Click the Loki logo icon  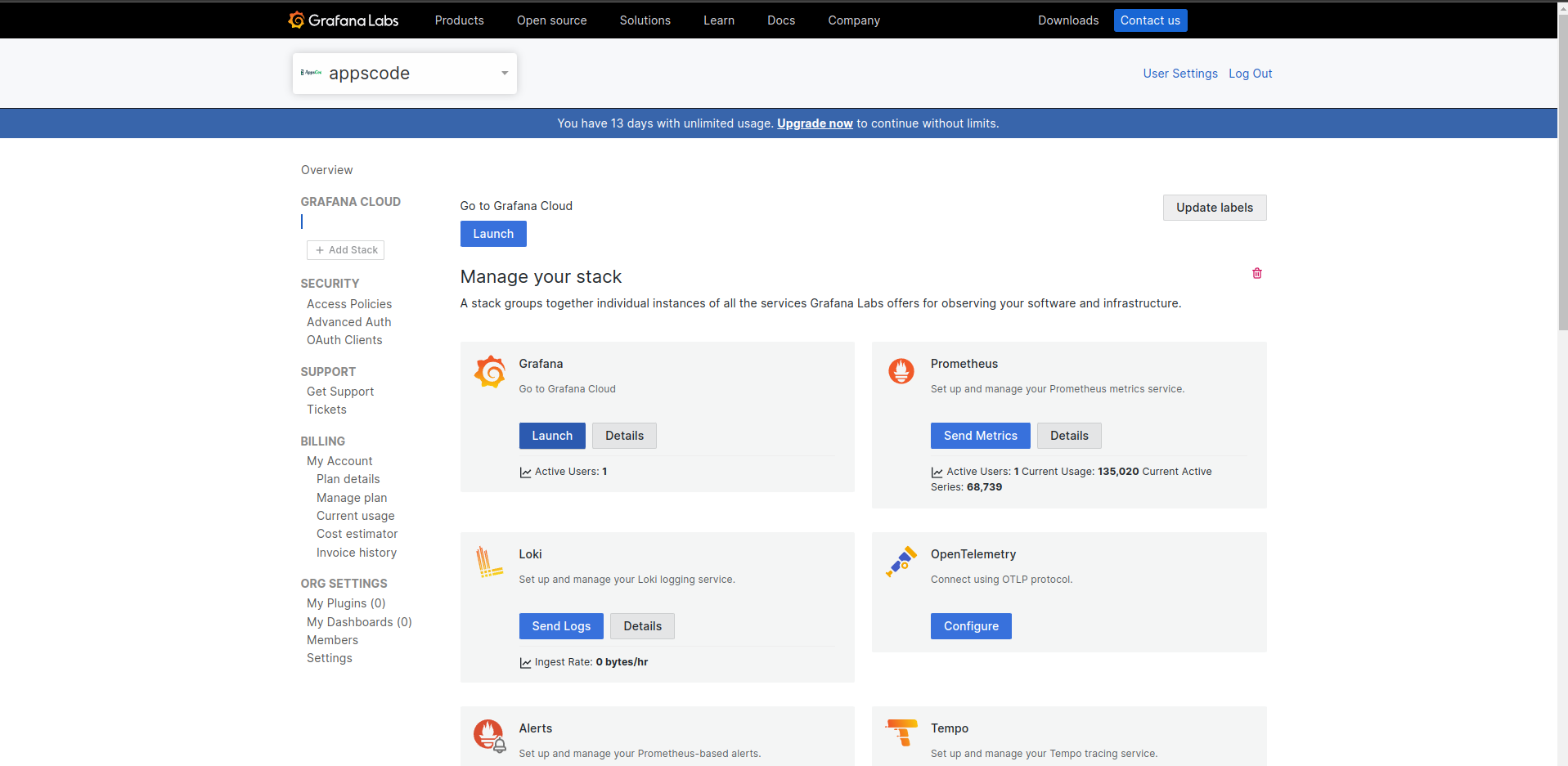pyautogui.click(x=489, y=562)
